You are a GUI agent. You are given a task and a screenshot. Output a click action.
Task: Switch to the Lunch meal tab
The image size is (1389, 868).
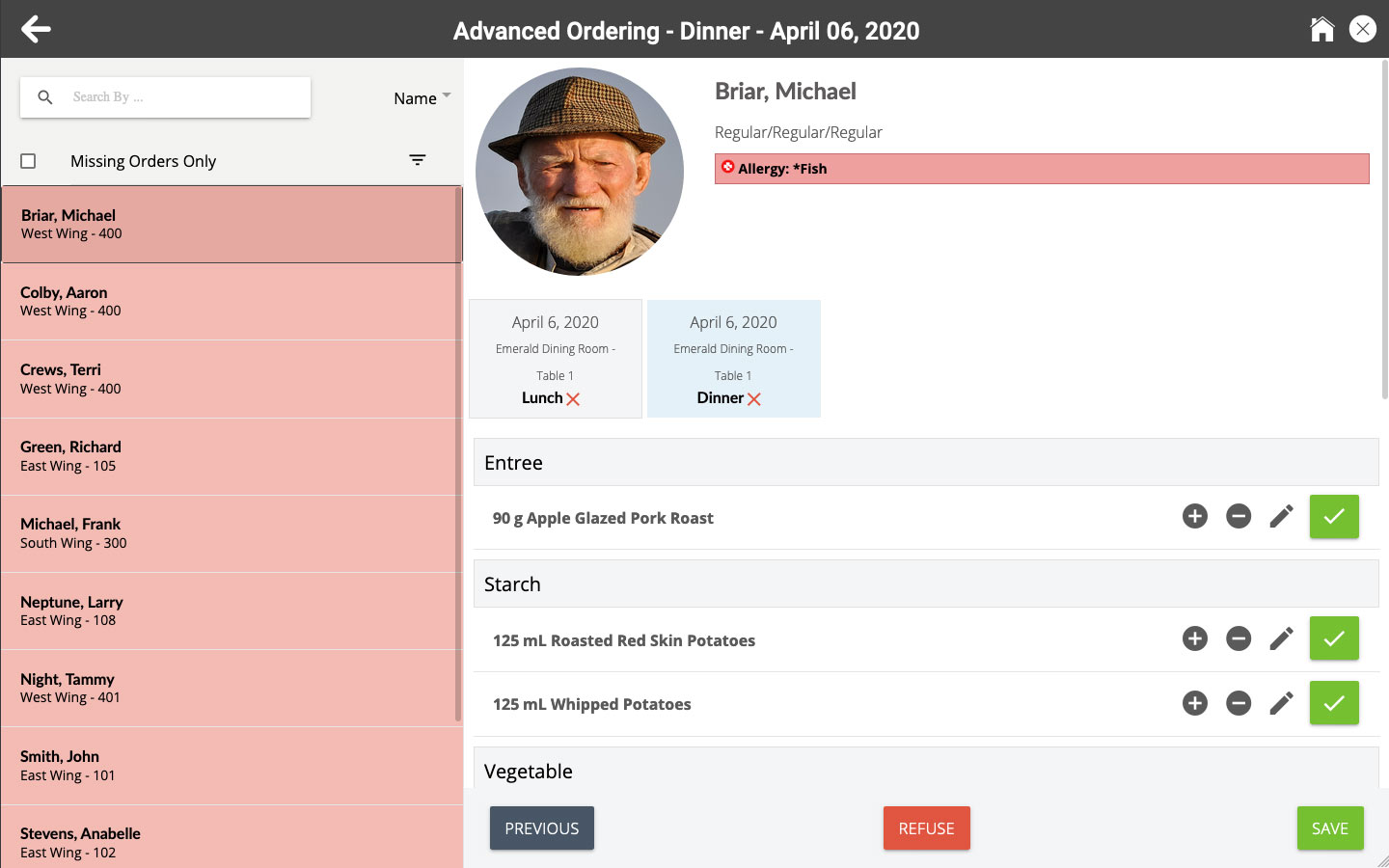coord(555,359)
